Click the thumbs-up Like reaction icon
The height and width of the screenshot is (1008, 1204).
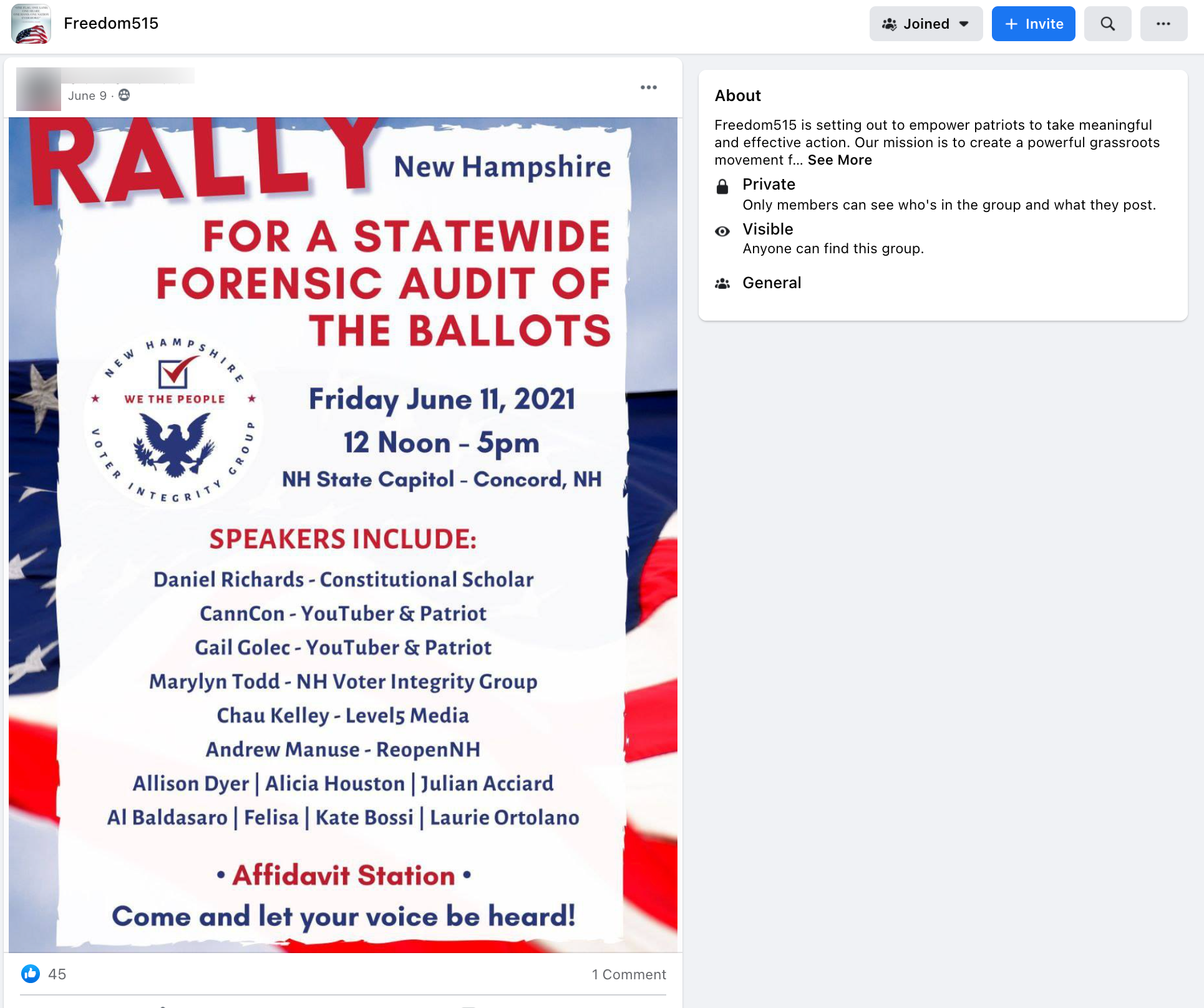(x=29, y=974)
